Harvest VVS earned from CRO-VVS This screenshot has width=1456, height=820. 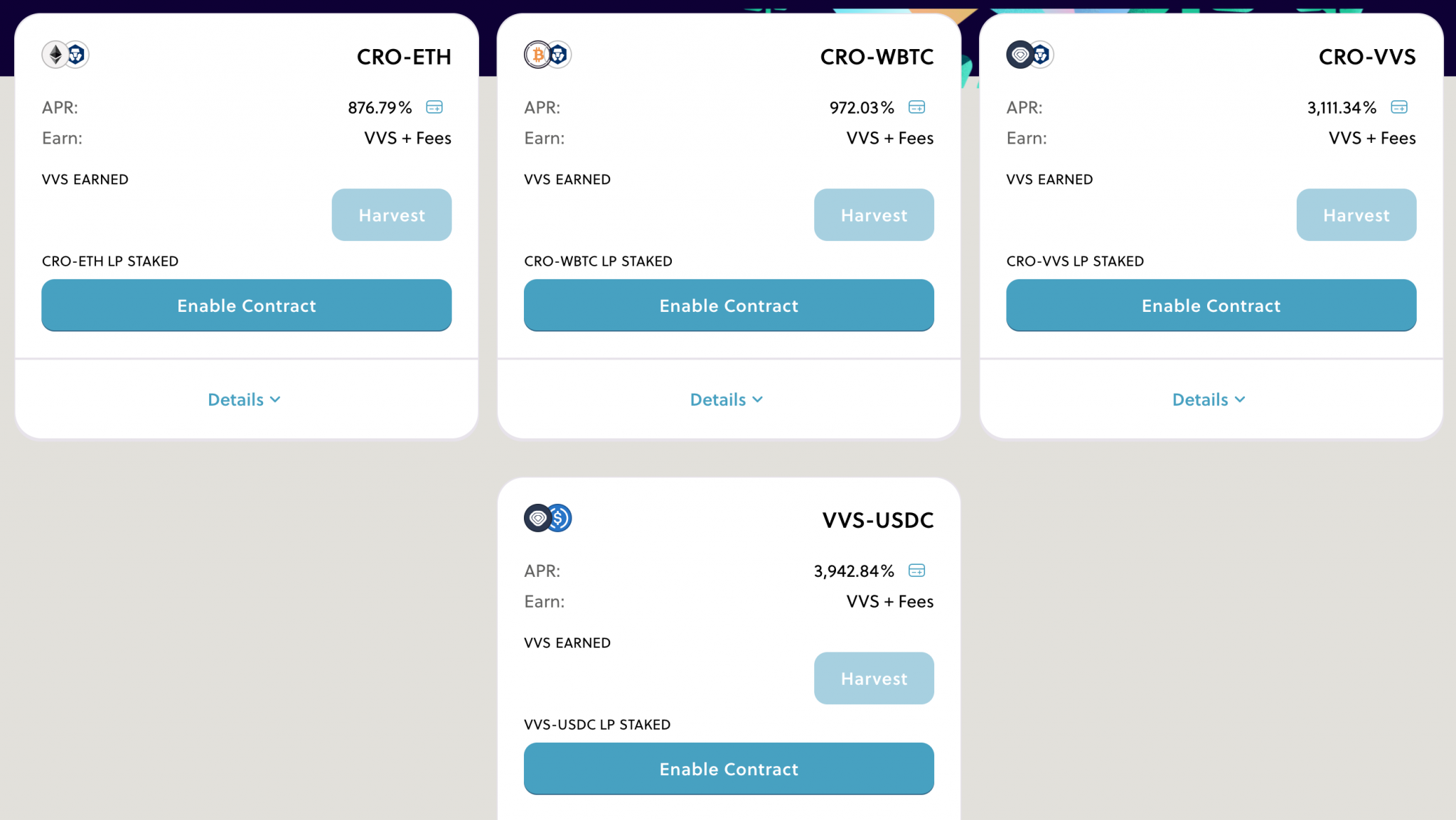pos(1356,215)
